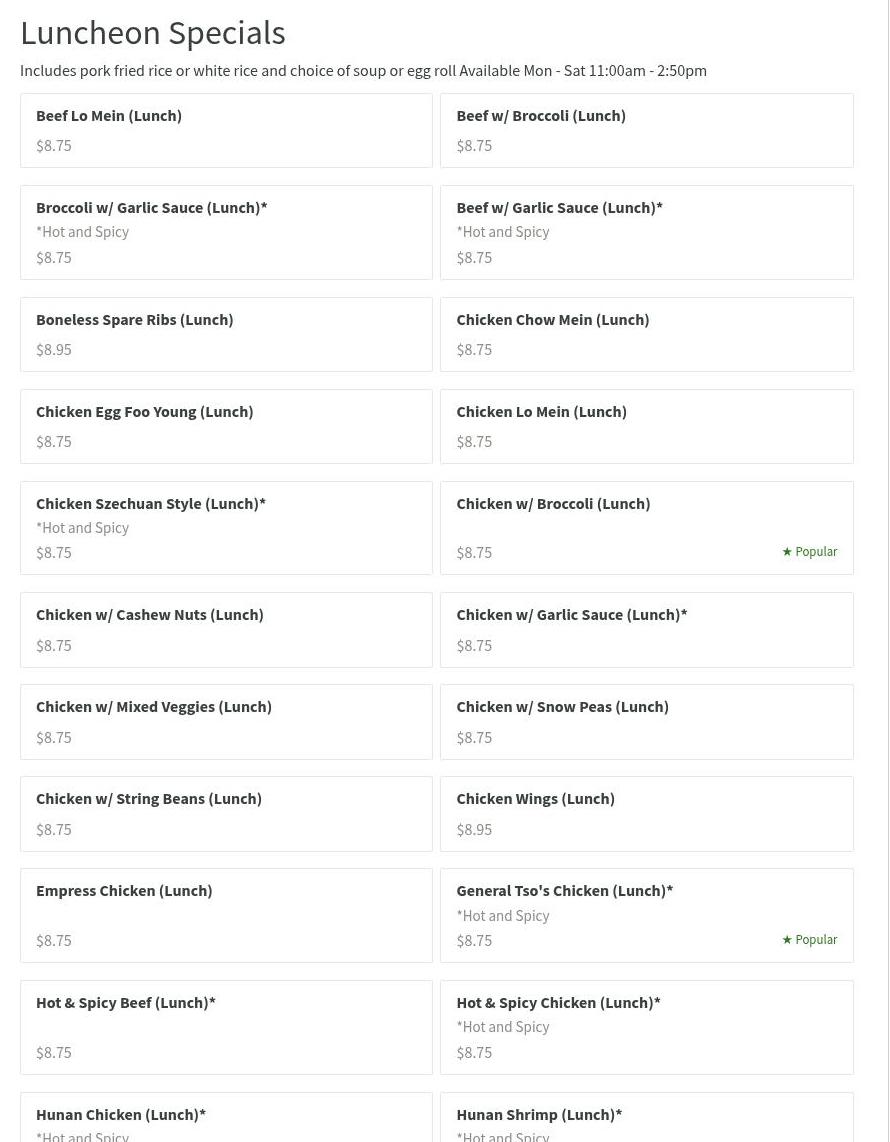Choose Broccoli w/ Garlic Sauce (Lunch)
Screen dimensions: 890x1142
click(x=226, y=232)
